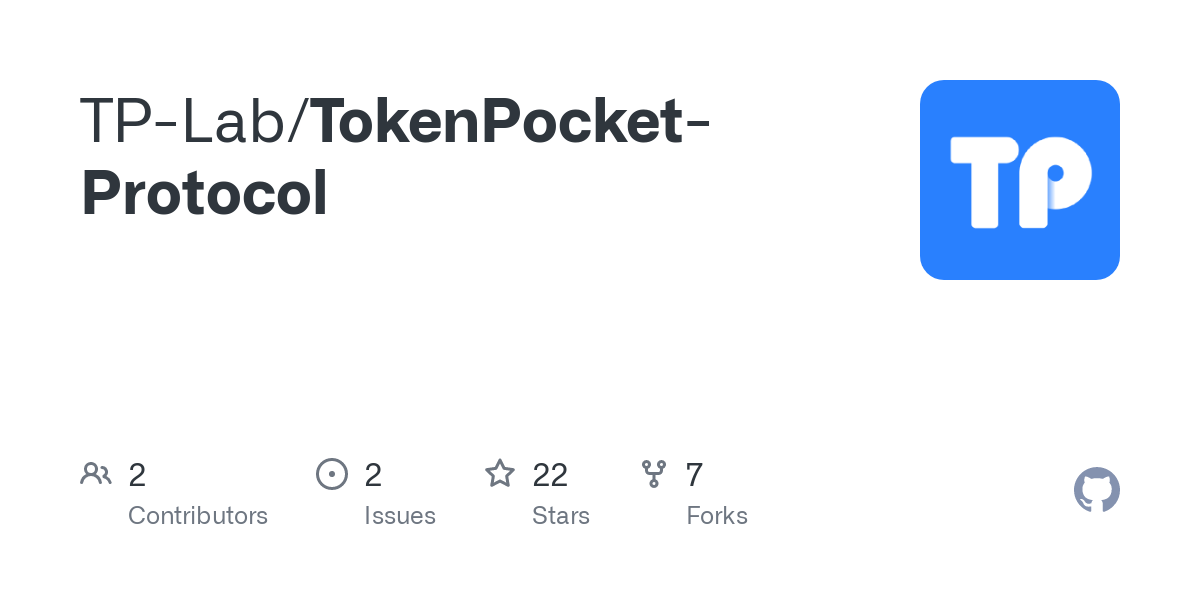Select the Contributors label

pyautogui.click(x=198, y=516)
